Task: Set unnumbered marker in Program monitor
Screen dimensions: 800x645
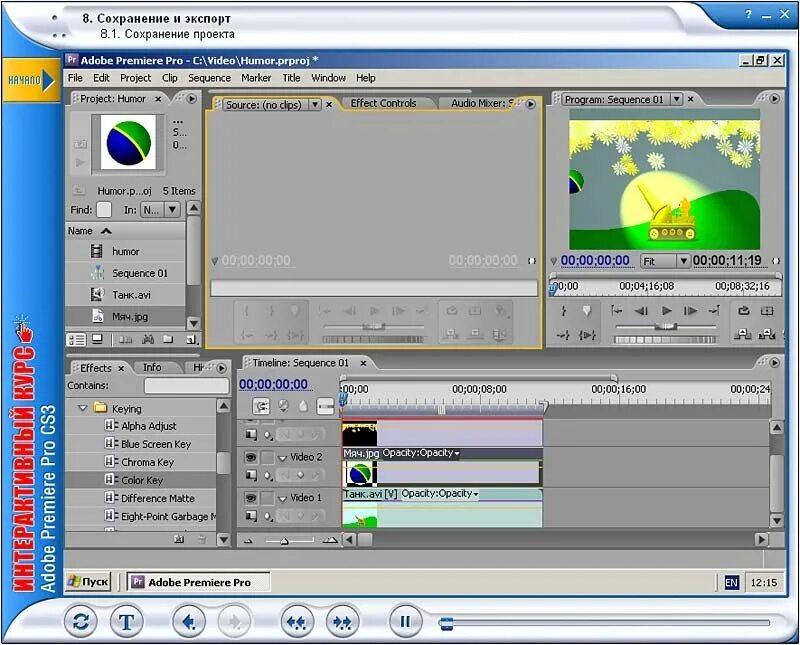Action: (x=587, y=311)
